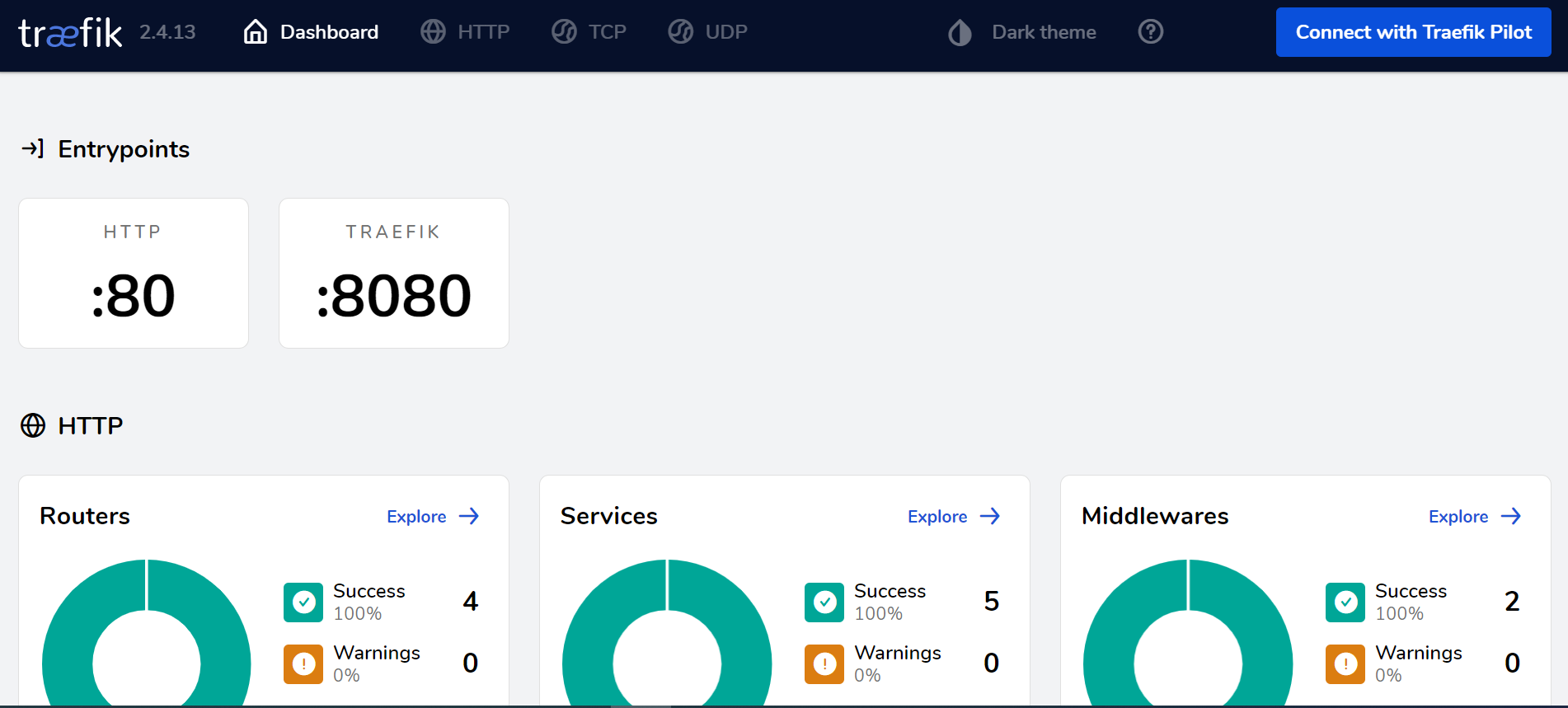Explore the Routers list
The width and height of the screenshot is (1568, 708).
tap(433, 517)
